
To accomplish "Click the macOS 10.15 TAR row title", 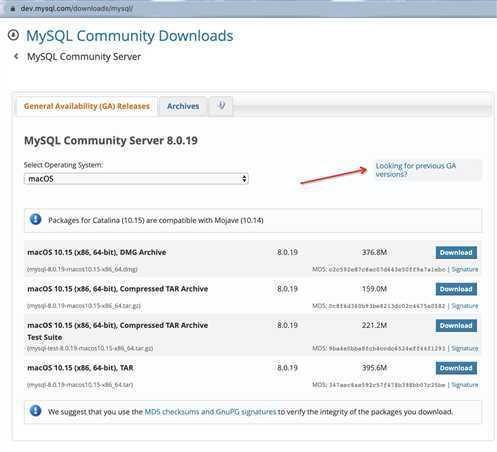I will 80,368.
